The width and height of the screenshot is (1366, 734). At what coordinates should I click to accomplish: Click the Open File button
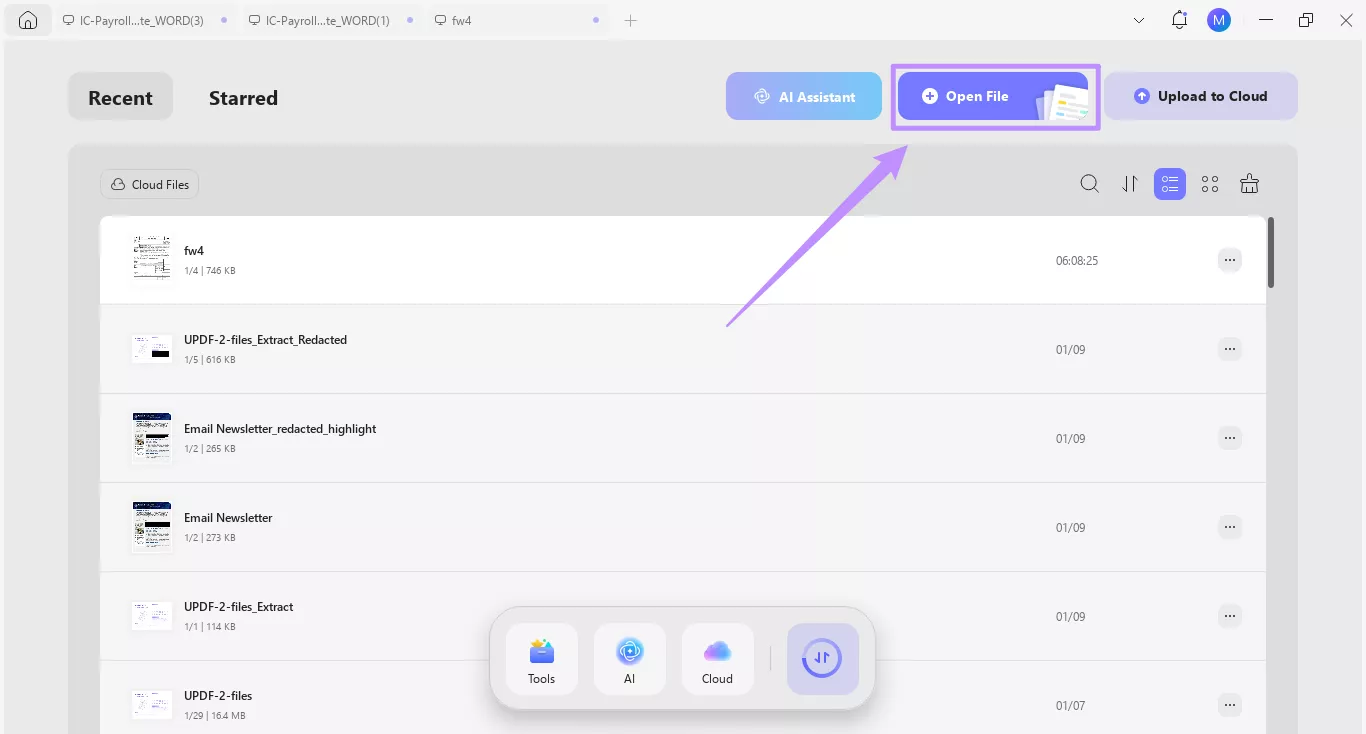(994, 96)
